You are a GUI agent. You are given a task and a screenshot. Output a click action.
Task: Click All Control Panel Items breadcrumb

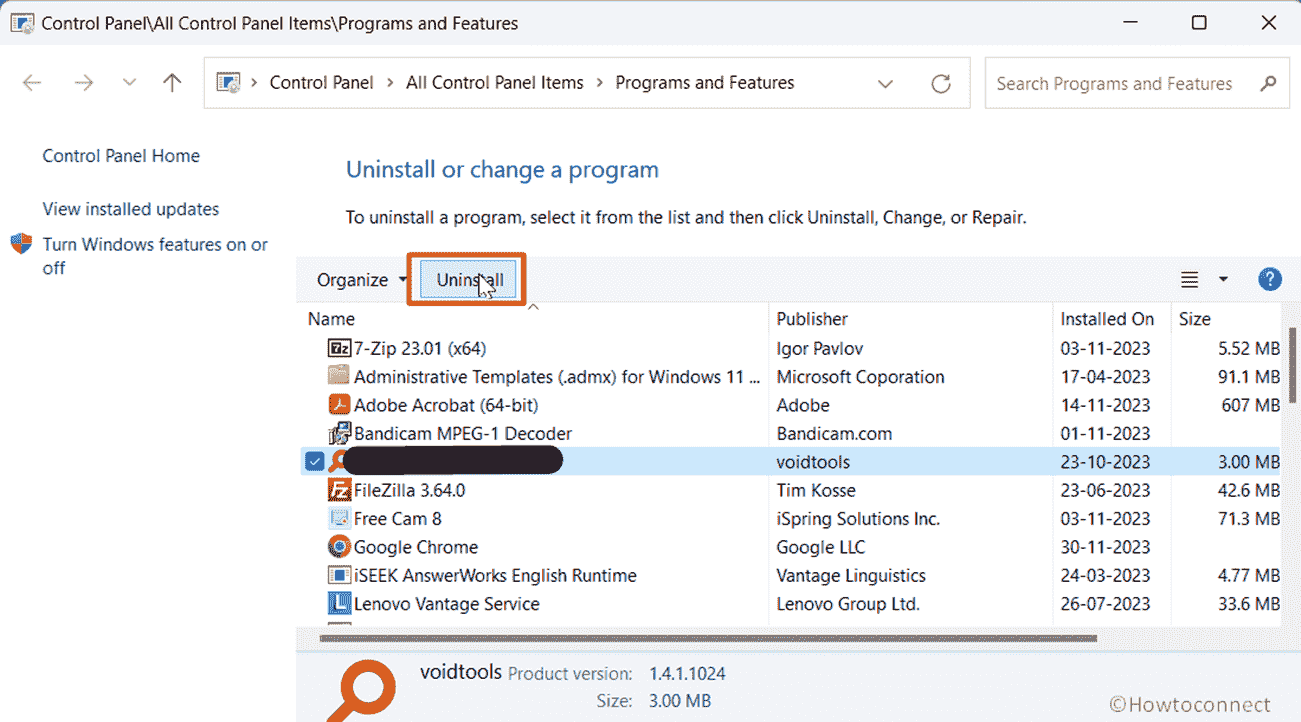point(495,83)
